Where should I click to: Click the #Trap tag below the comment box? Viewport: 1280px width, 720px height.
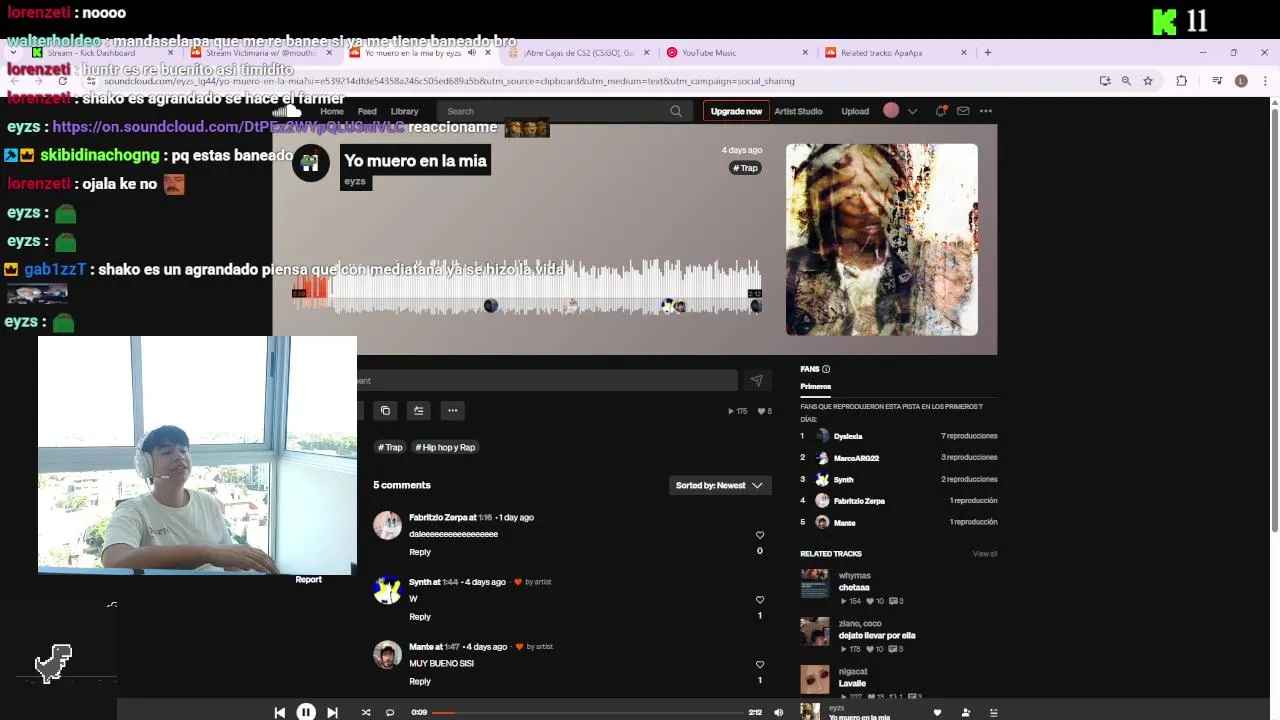click(390, 447)
